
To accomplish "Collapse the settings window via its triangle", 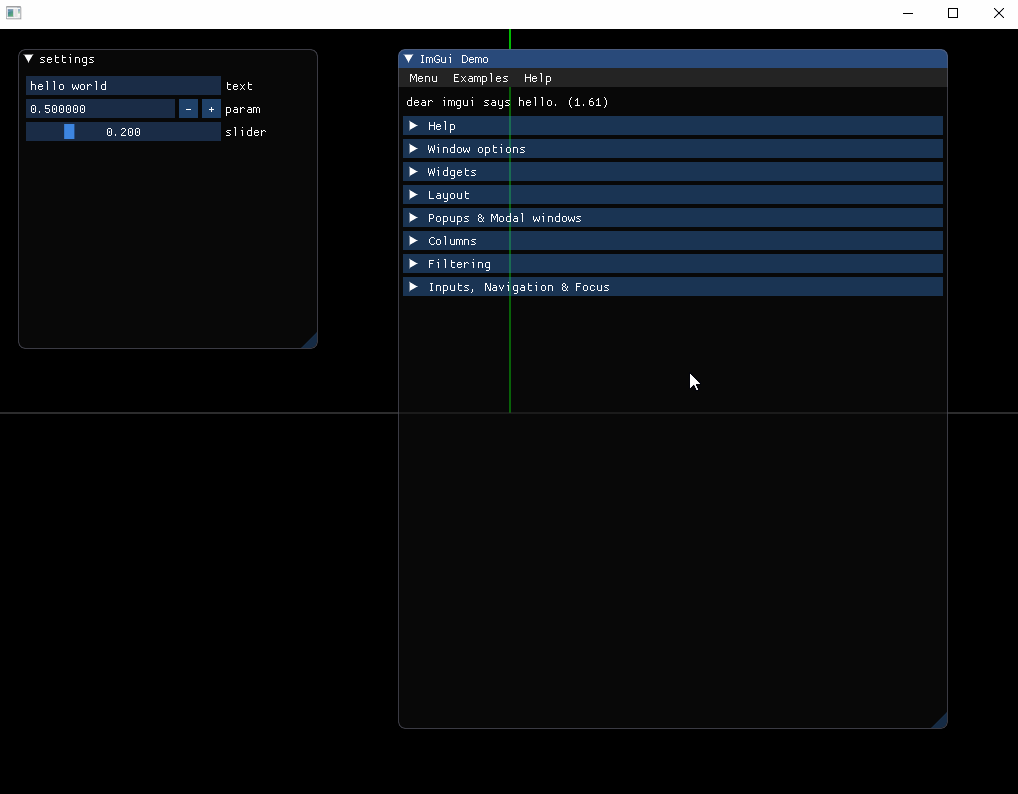I will [29, 58].
